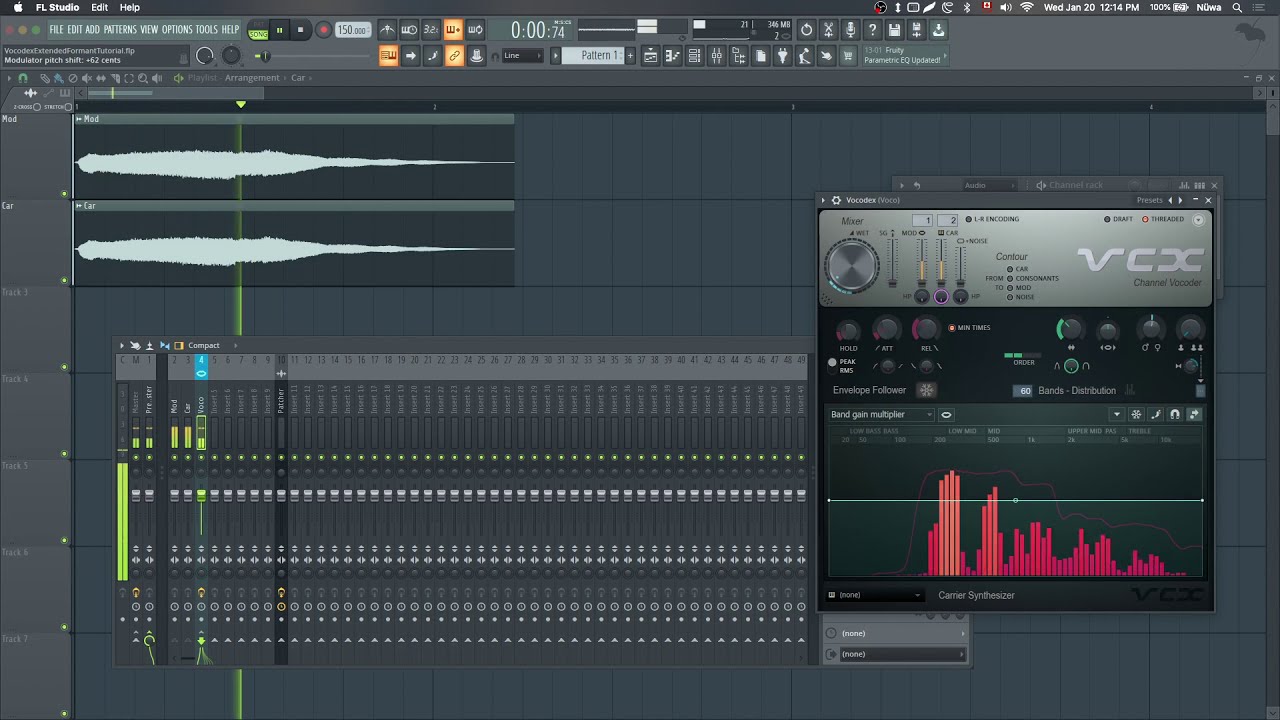Click Presets in Vocodex title bar
Viewport: 1280px width, 720px height.
pos(1149,200)
